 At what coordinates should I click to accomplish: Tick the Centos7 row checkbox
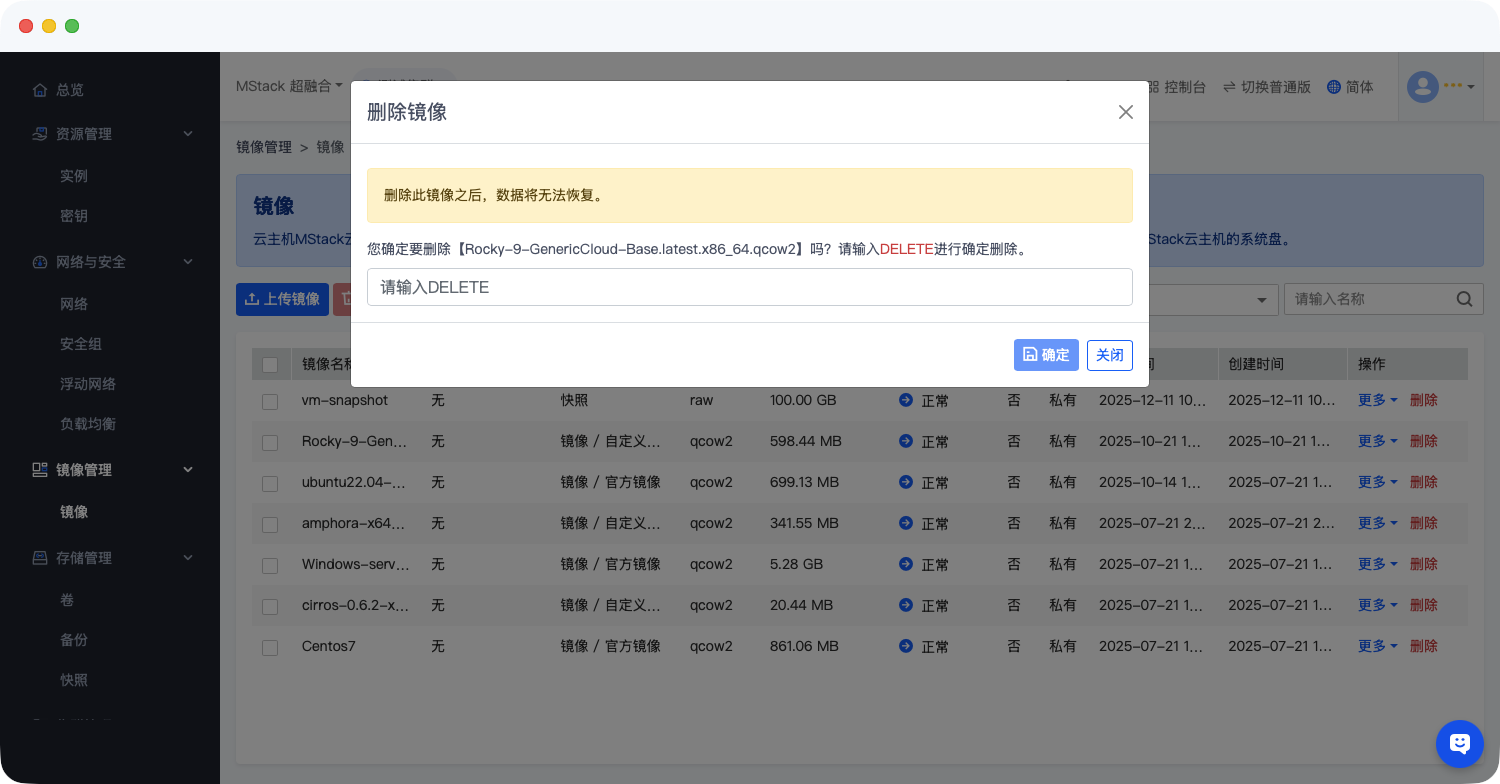(270, 647)
